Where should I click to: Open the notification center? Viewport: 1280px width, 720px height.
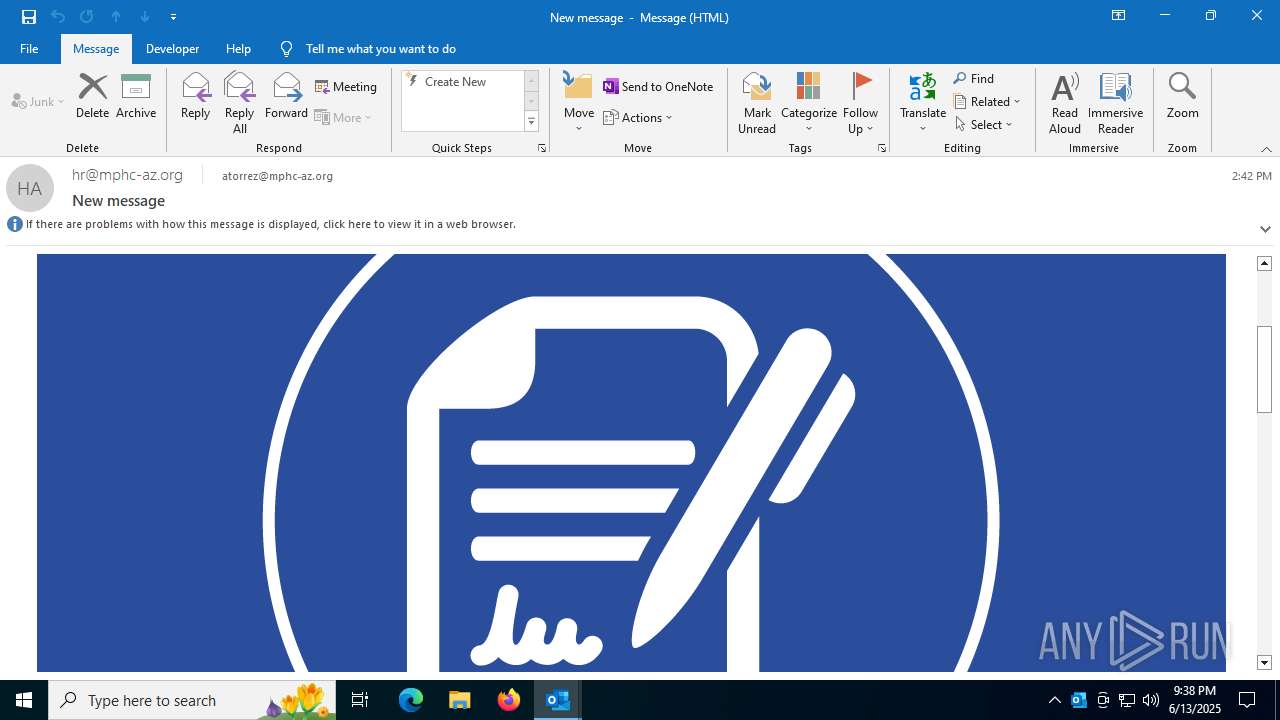[1247, 700]
